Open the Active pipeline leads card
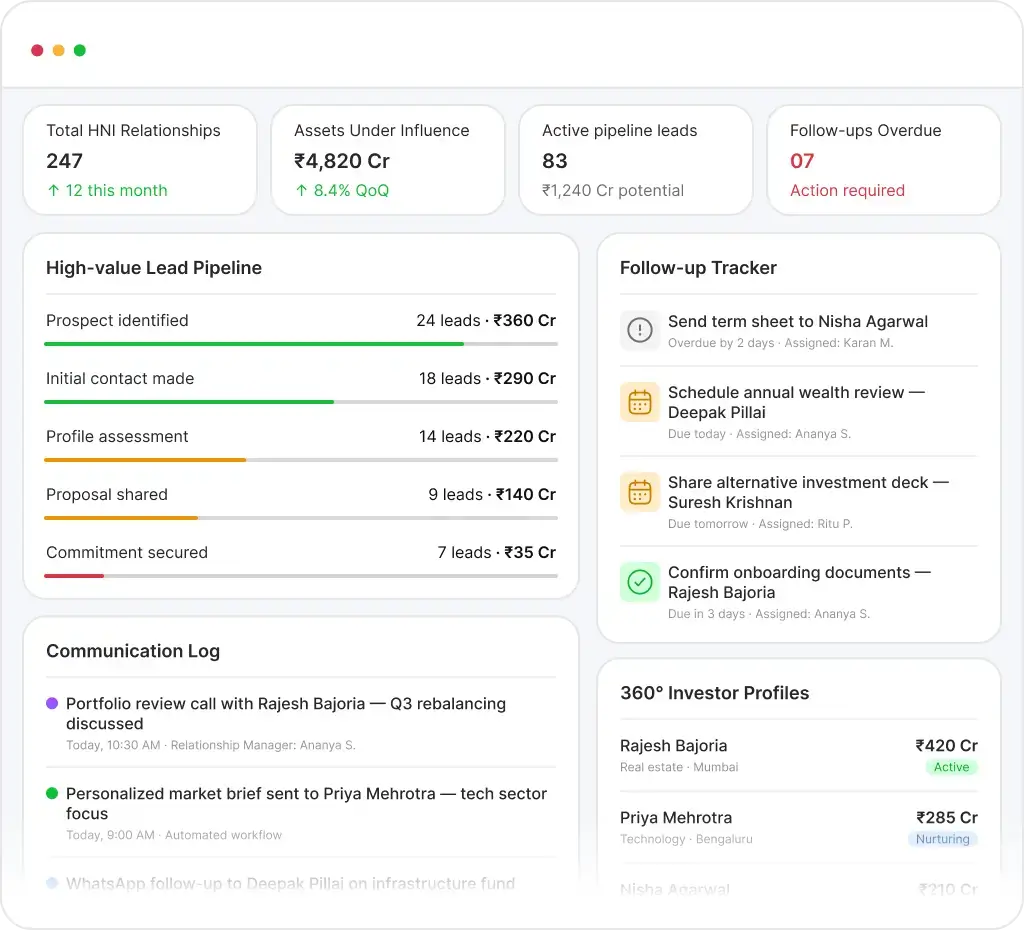The width and height of the screenshot is (1024, 930). (636, 160)
